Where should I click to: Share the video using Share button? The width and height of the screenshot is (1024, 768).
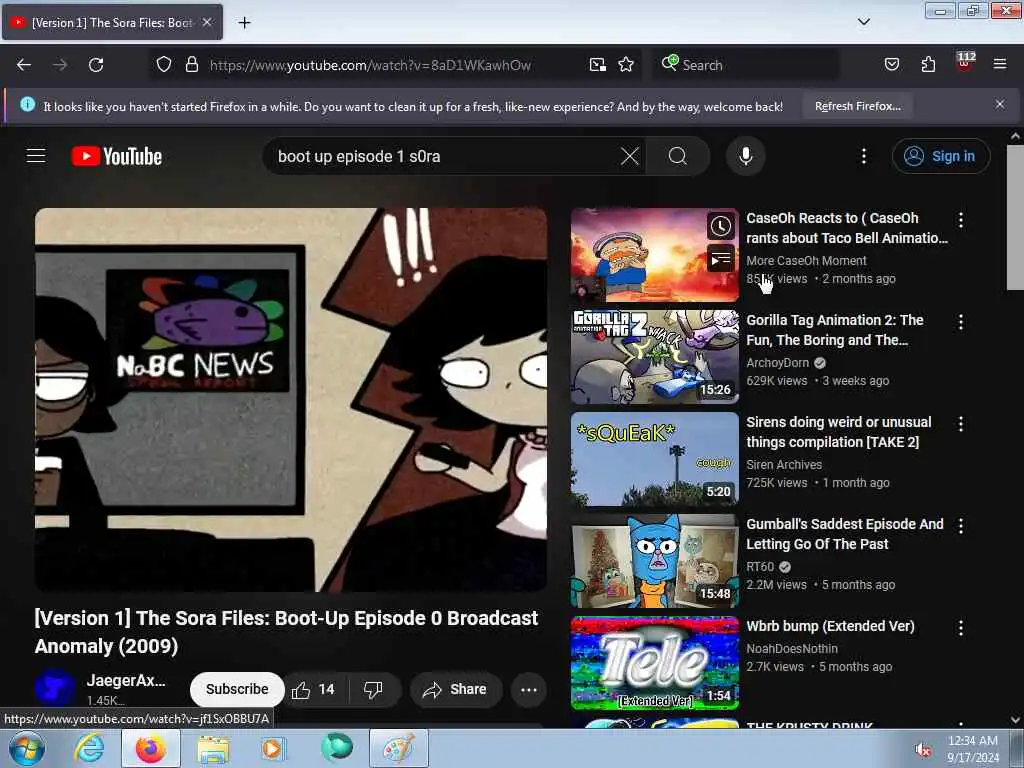pyautogui.click(x=456, y=690)
